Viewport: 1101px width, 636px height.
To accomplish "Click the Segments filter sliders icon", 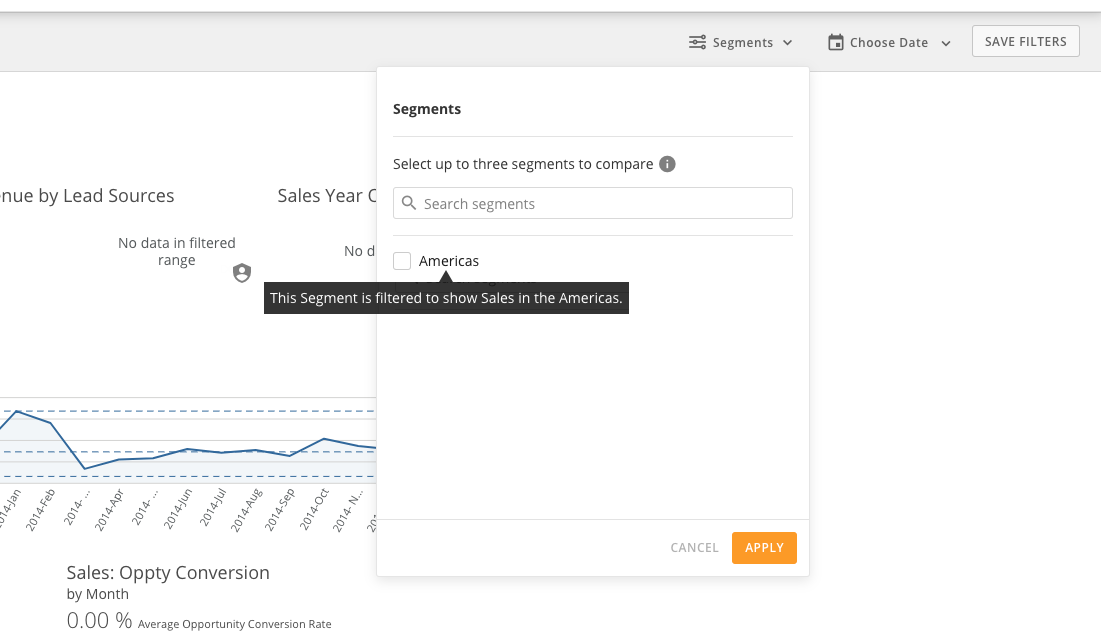I will [697, 42].
